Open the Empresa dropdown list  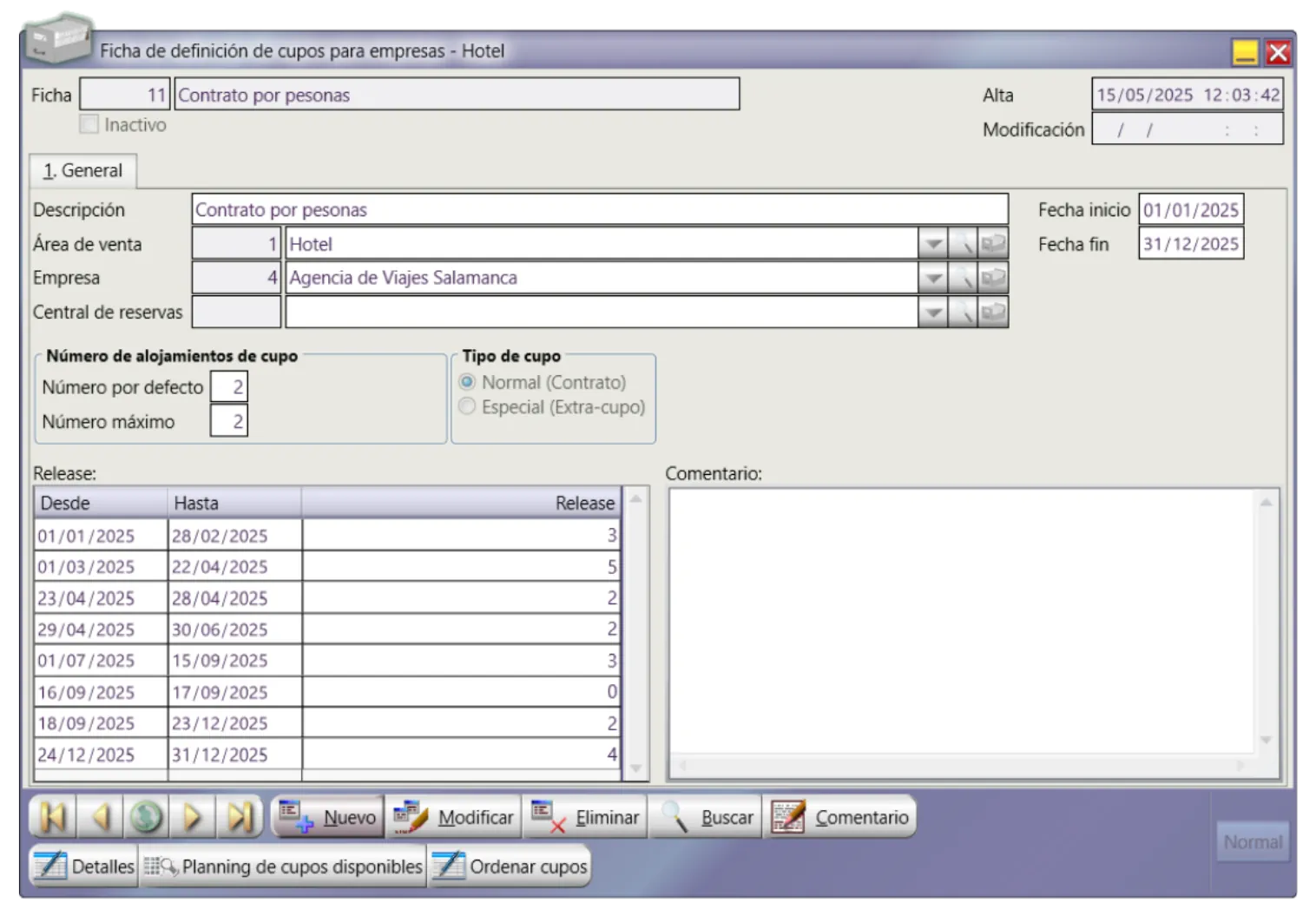pyautogui.click(x=932, y=278)
